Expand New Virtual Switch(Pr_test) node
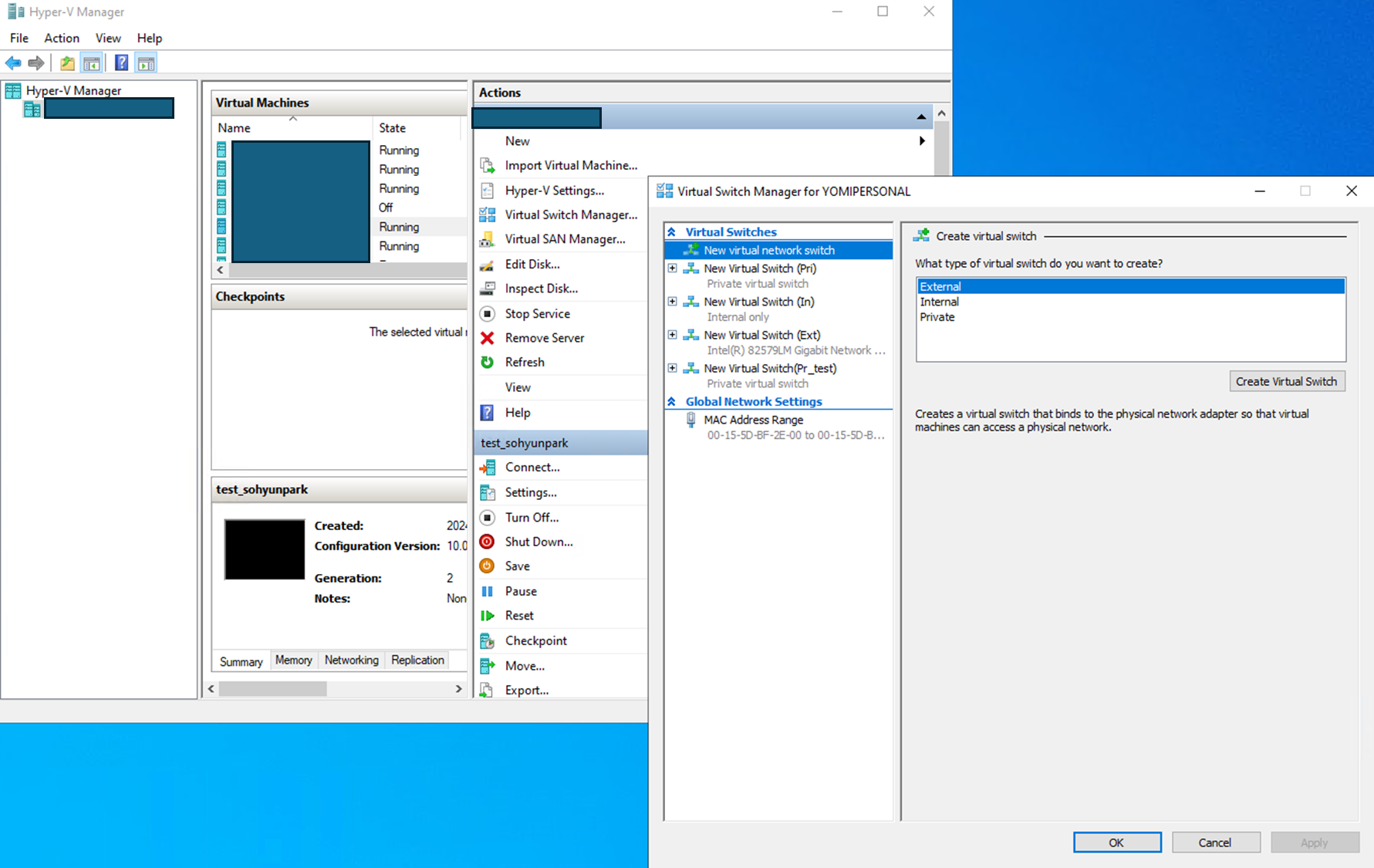 pos(673,368)
